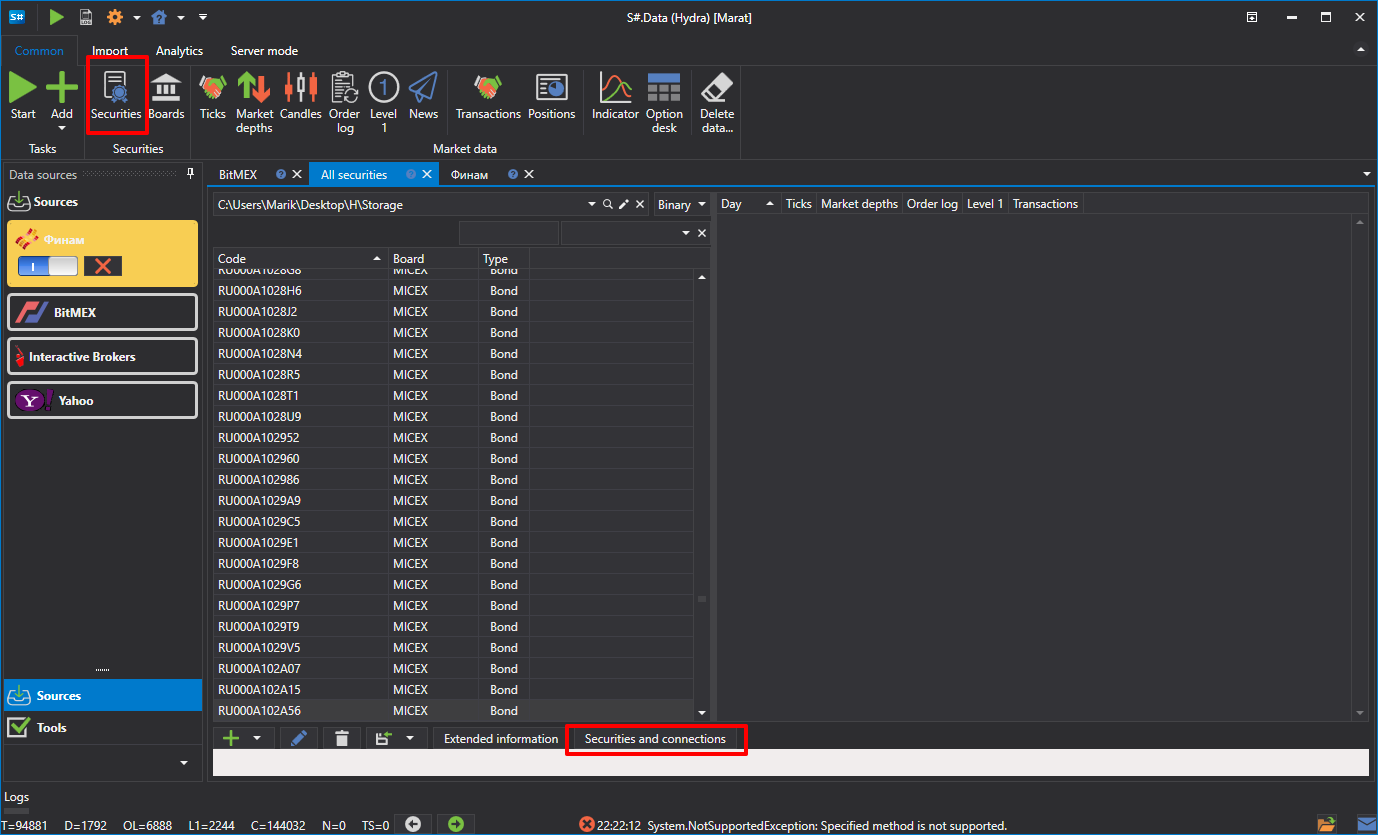
Task: Click the orange gear settings icon
Action: [x=115, y=17]
